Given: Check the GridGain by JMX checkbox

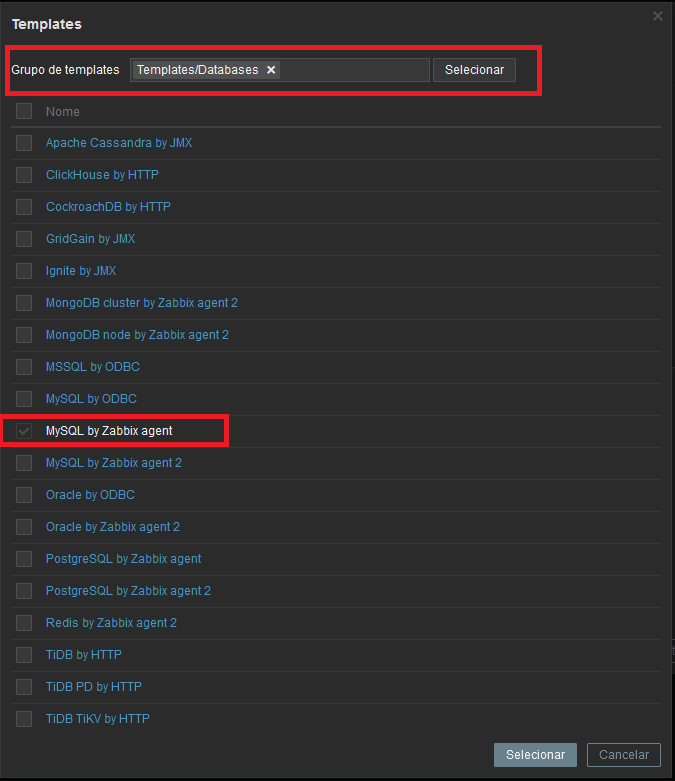Looking at the screenshot, I should 24,239.
